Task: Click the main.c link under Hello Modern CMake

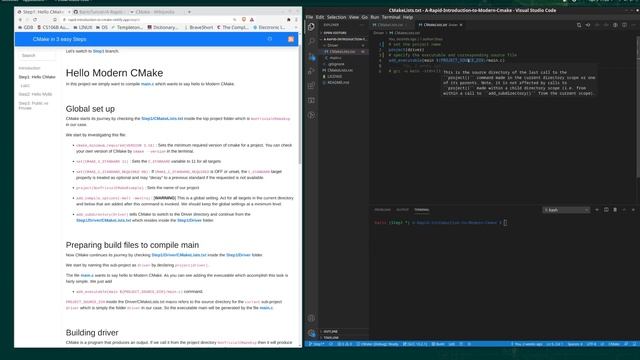Action: 147,84
